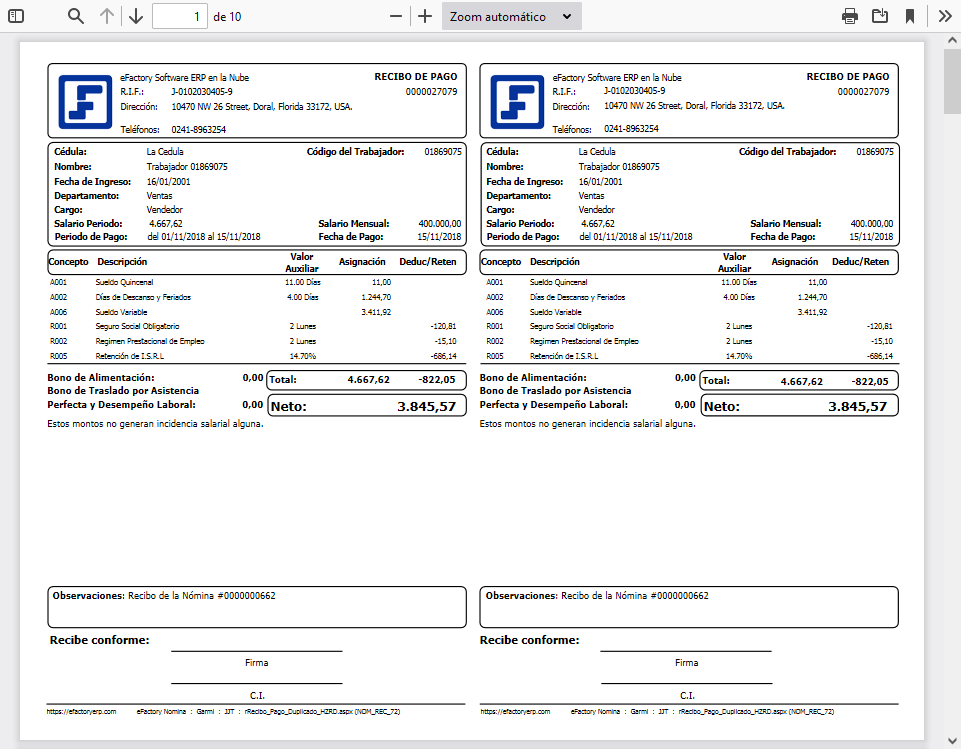Viewport: 961px width, 749px height.
Task: Save the PDF document
Action: (x=880, y=15)
